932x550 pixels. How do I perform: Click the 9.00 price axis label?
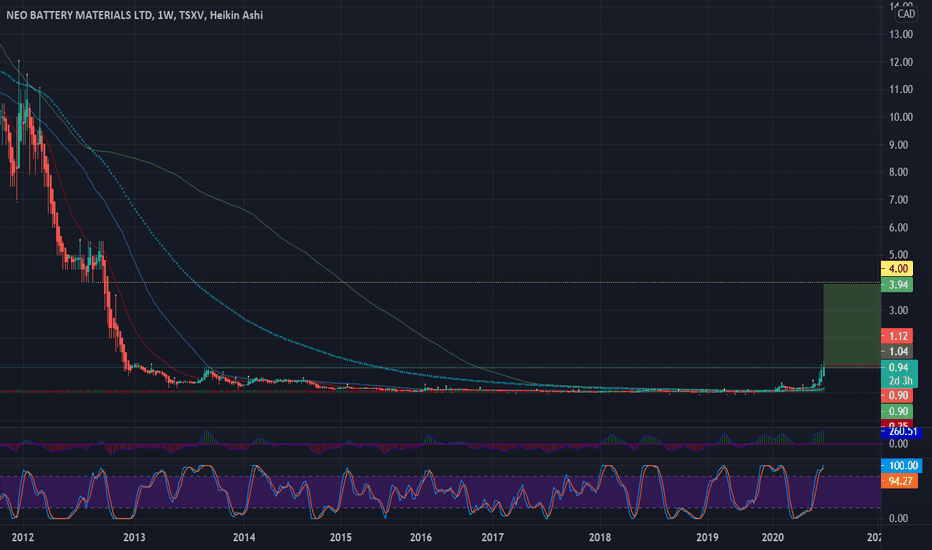coord(898,145)
